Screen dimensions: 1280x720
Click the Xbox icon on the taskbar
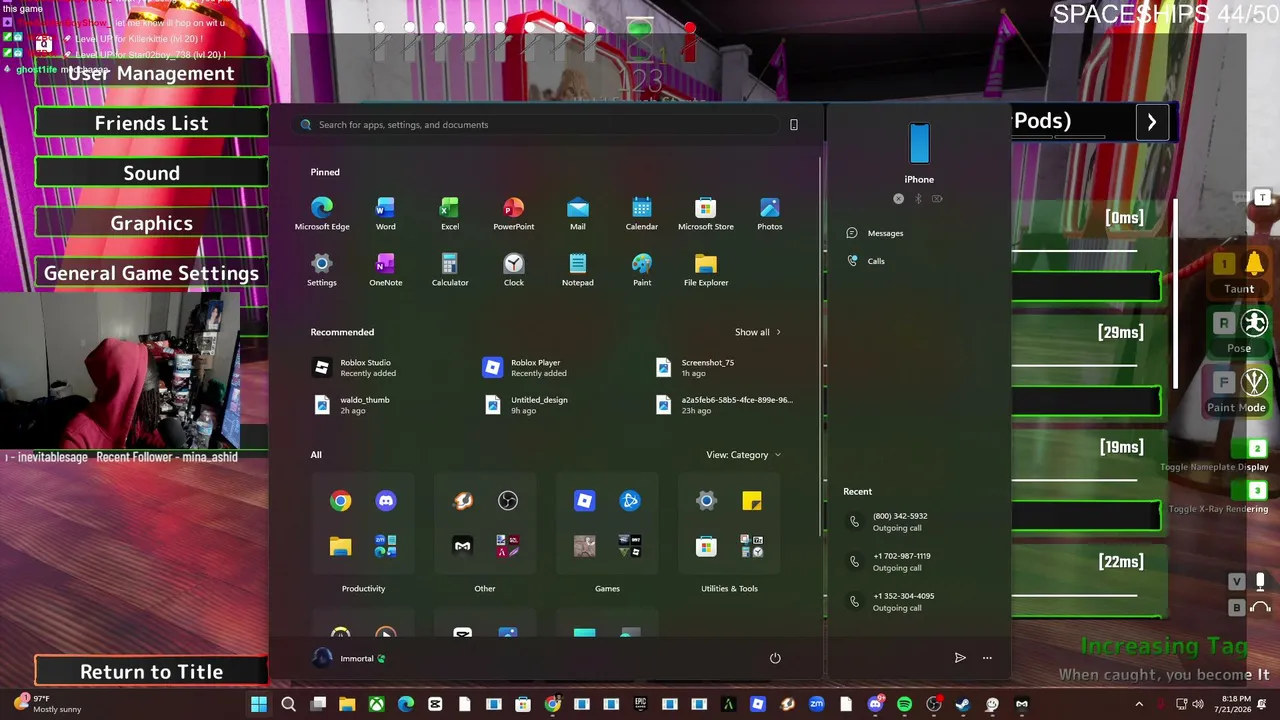[376, 704]
